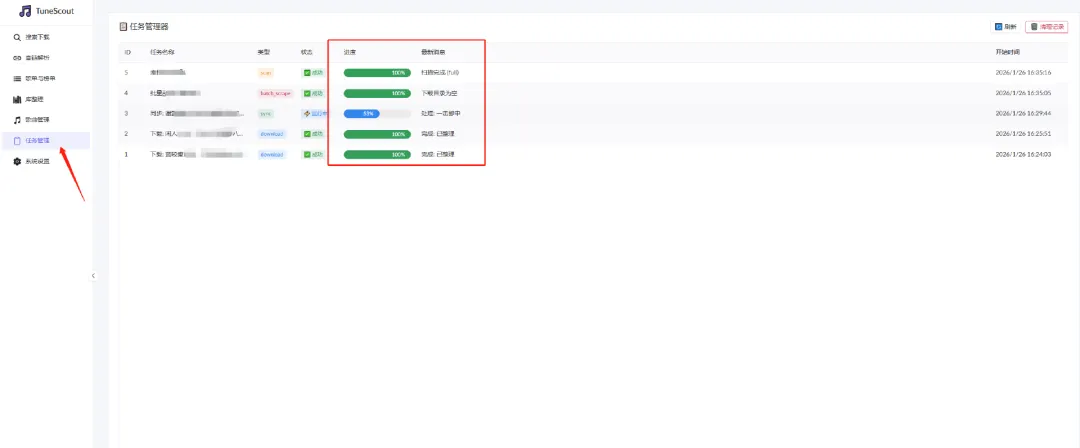Click the latest message text in task 1 row
The height and width of the screenshot is (448, 1080).
(437, 155)
